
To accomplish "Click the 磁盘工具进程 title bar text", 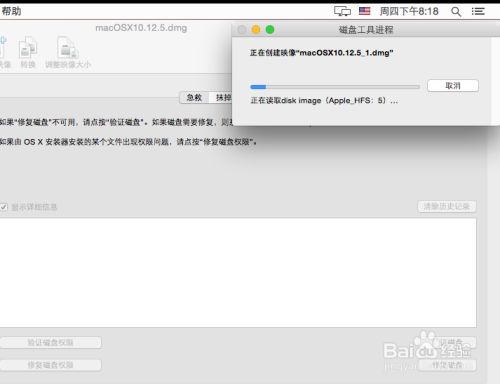I will coord(366,30).
